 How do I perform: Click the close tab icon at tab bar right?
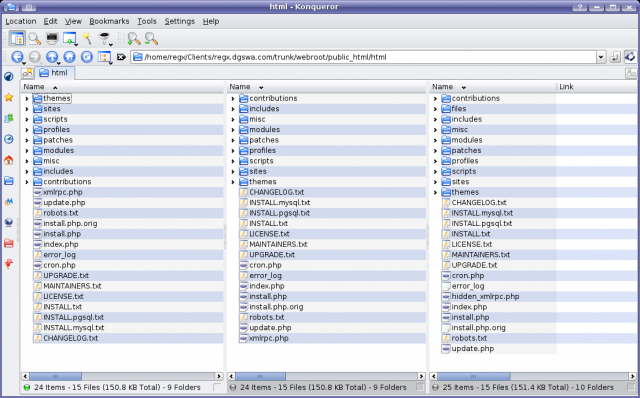pyautogui.click(x=631, y=73)
